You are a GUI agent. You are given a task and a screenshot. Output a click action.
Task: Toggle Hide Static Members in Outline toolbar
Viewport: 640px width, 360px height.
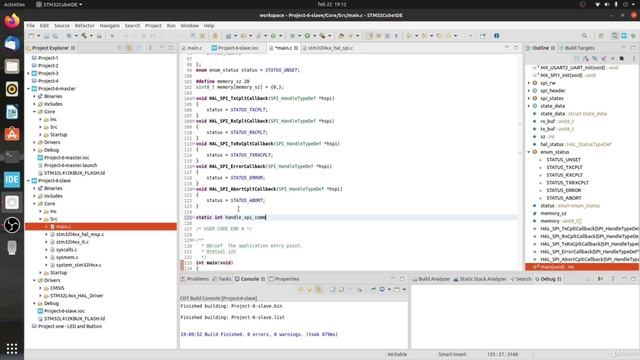click(x=603, y=59)
